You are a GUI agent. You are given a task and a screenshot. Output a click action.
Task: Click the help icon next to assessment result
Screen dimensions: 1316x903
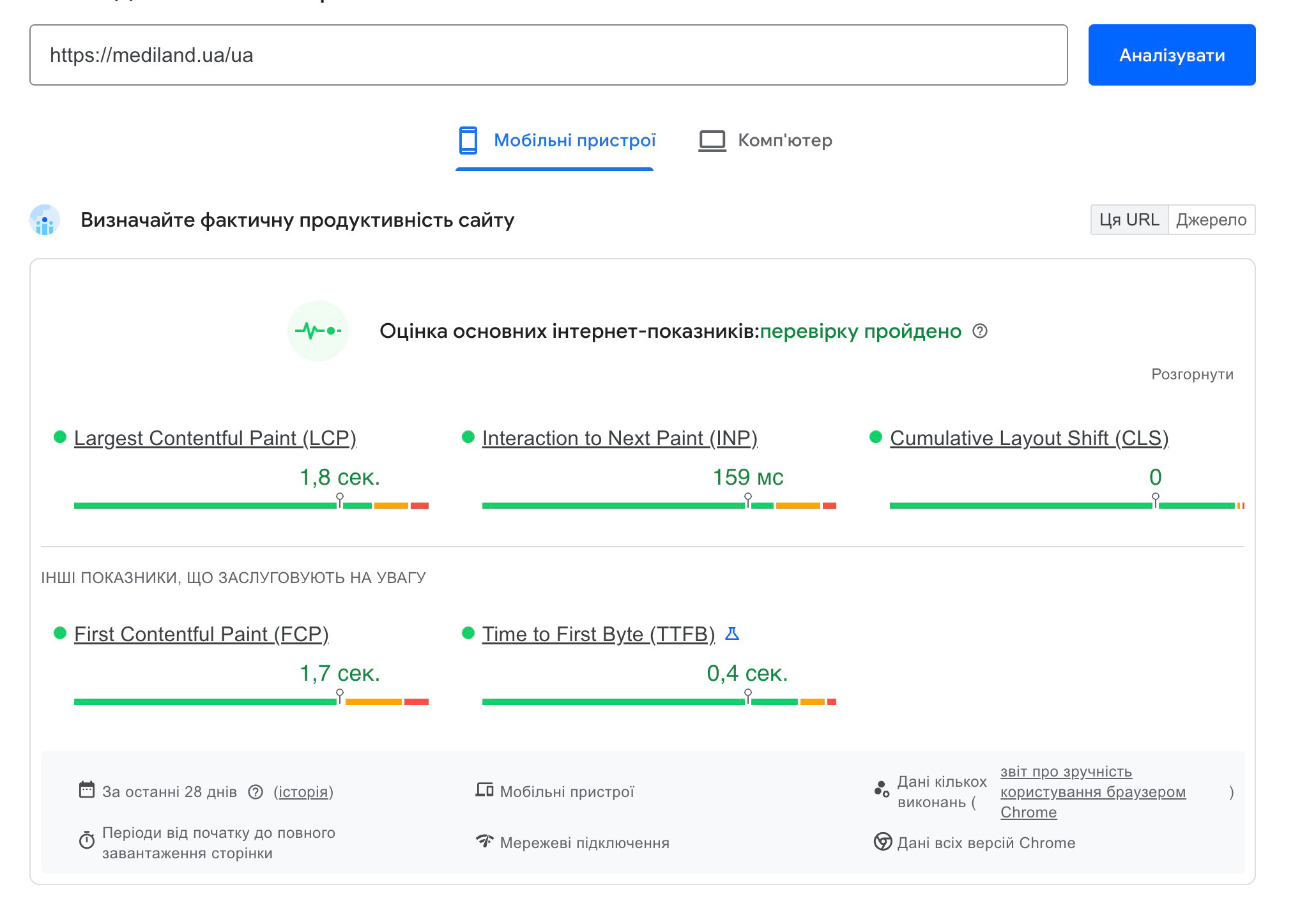(x=979, y=331)
